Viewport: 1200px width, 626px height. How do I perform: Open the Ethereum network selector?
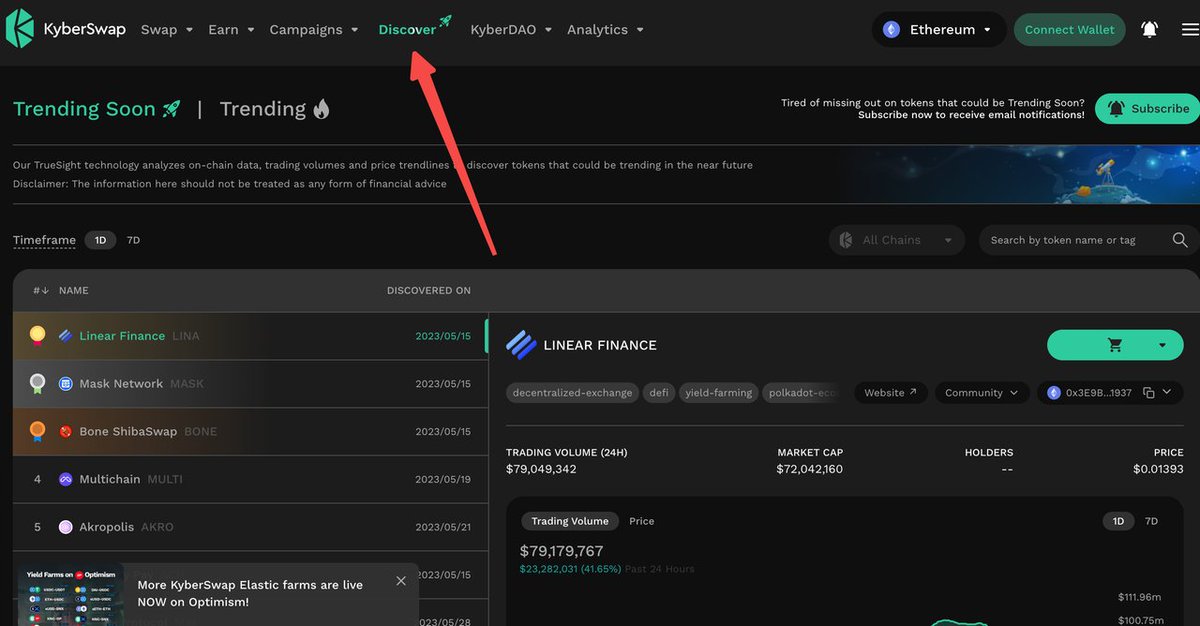939,30
